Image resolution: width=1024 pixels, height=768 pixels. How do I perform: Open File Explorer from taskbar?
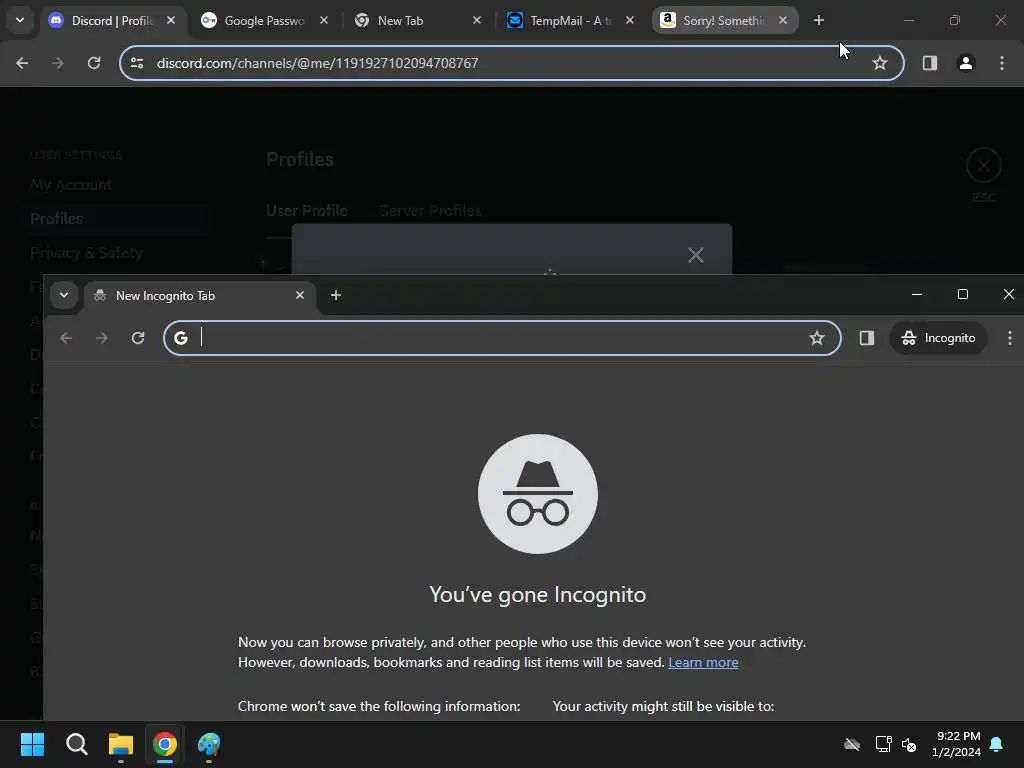pyautogui.click(x=121, y=744)
